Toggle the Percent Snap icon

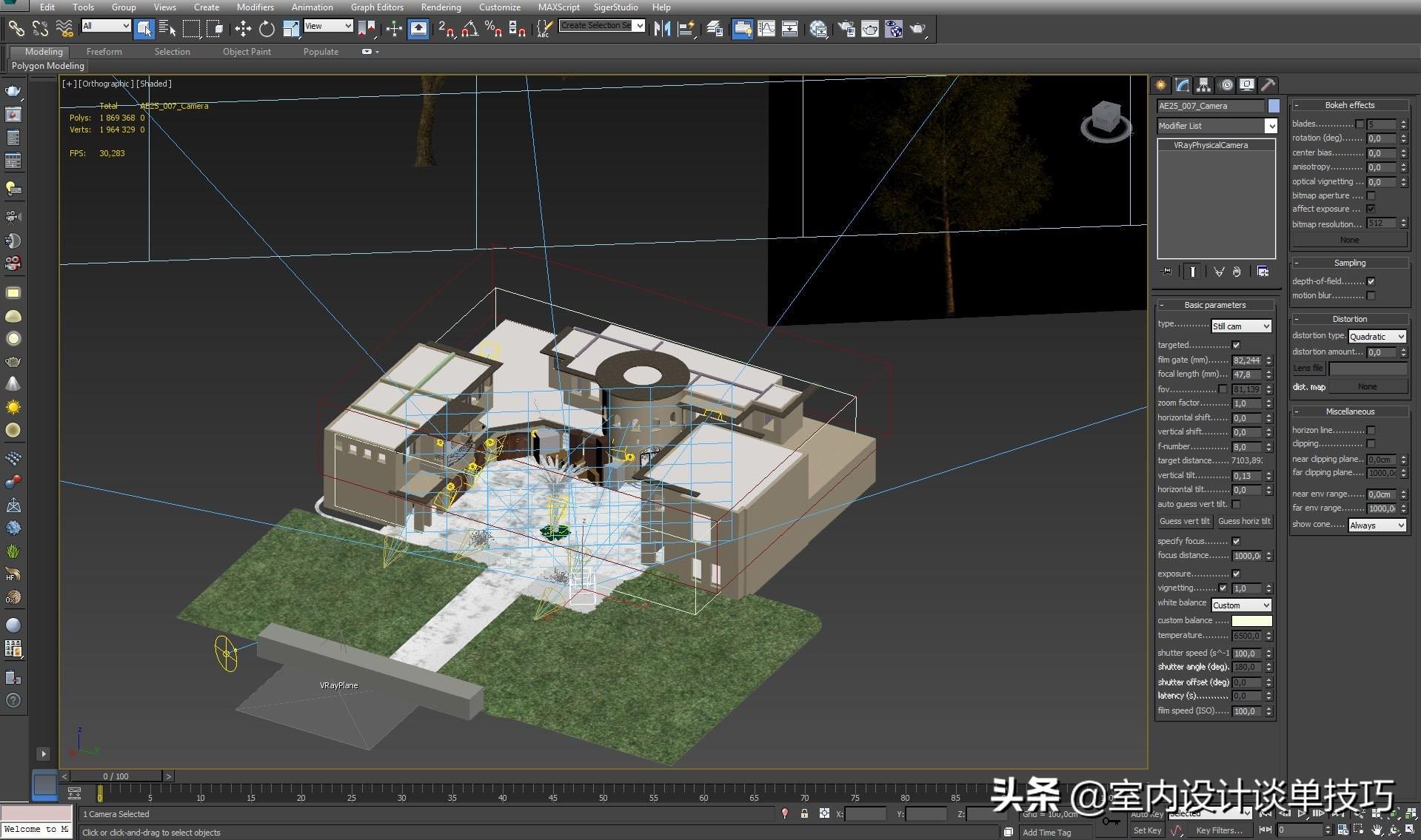(493, 29)
